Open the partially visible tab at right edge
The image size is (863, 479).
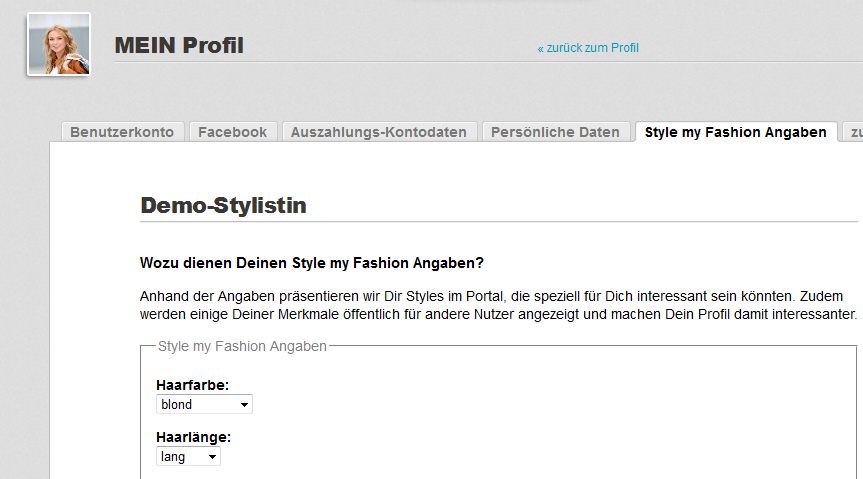(855, 132)
